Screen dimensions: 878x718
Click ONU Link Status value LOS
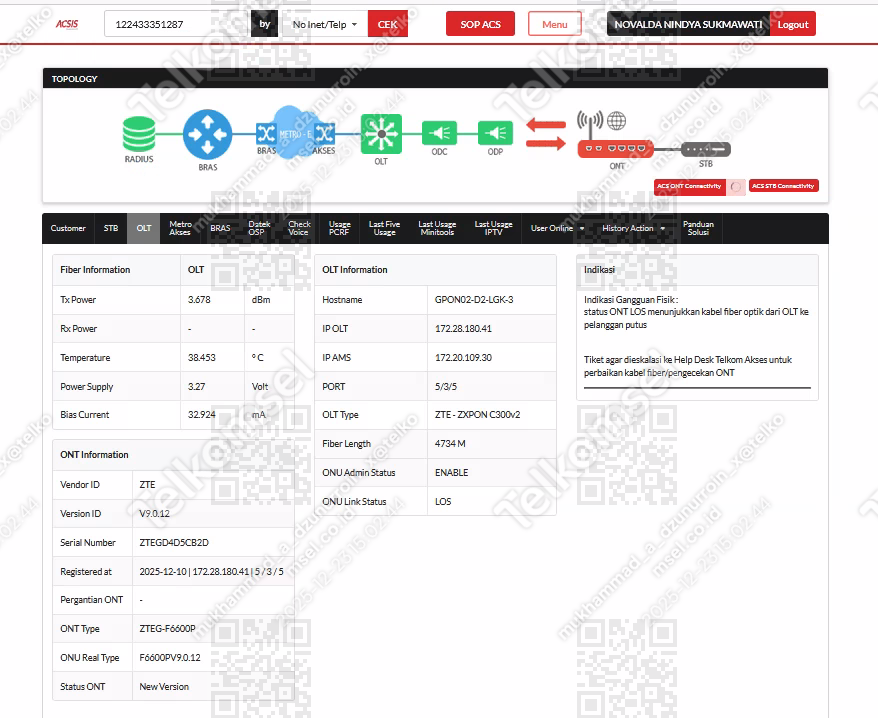(x=443, y=501)
